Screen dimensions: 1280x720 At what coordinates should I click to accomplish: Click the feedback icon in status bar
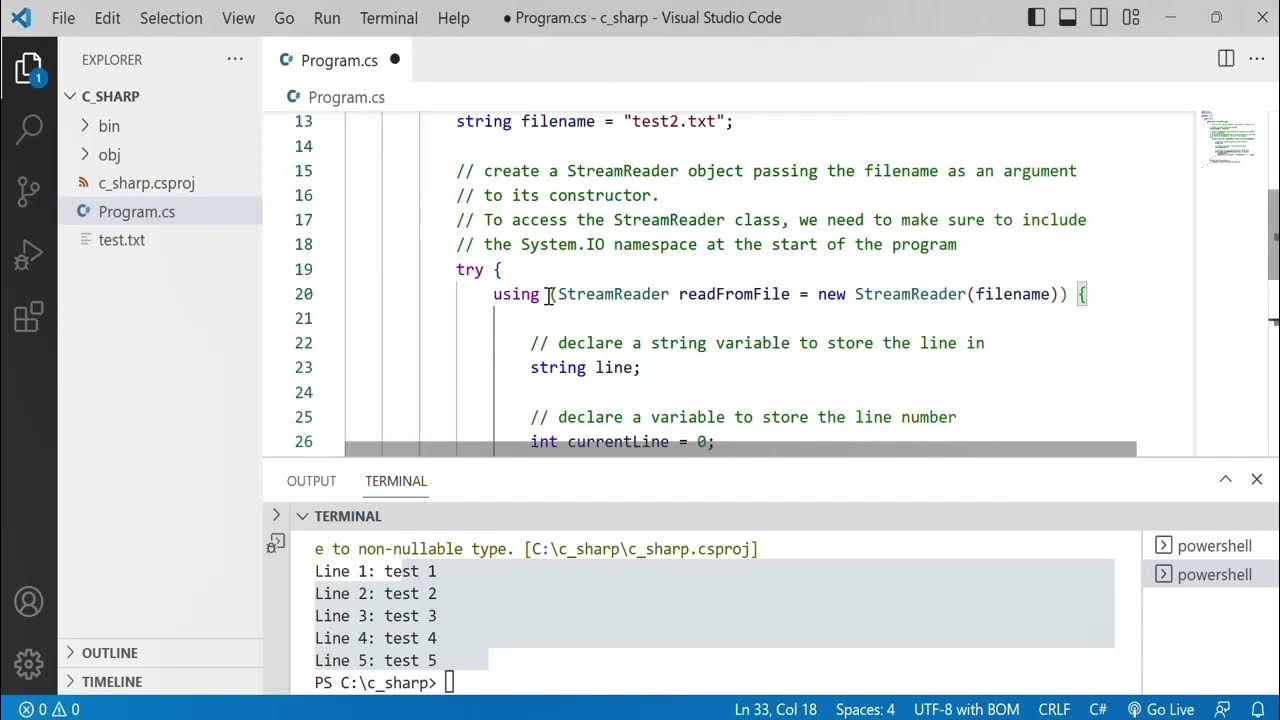tap(1224, 709)
